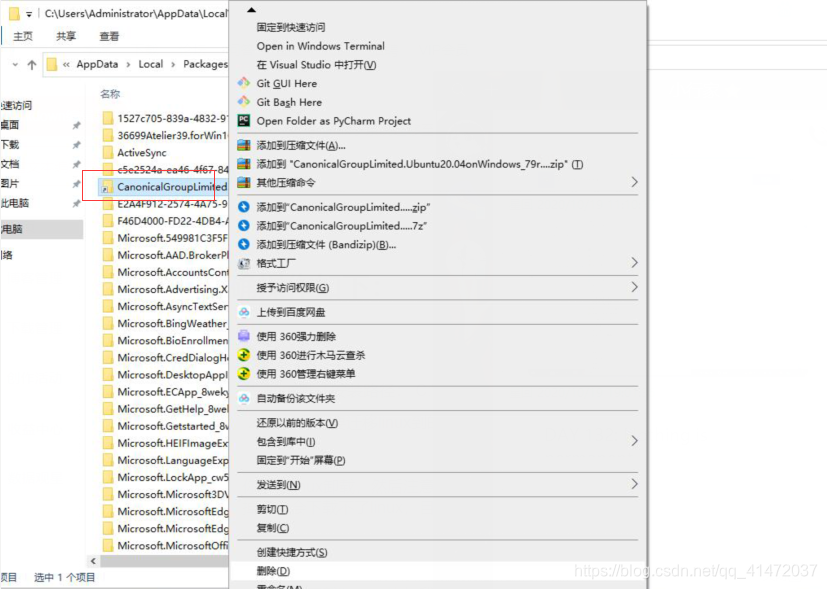827x589 pixels.
Task: Click the 格式工厂 icon
Action: (x=244, y=263)
